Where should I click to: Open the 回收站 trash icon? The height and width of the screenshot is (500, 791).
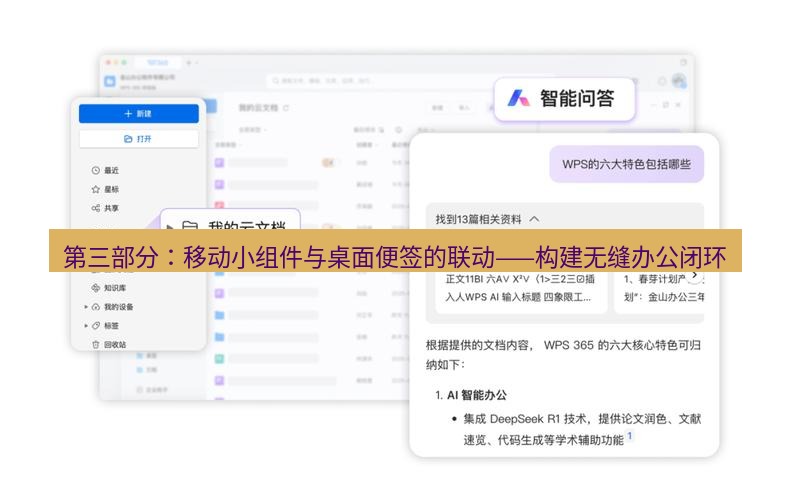point(95,345)
